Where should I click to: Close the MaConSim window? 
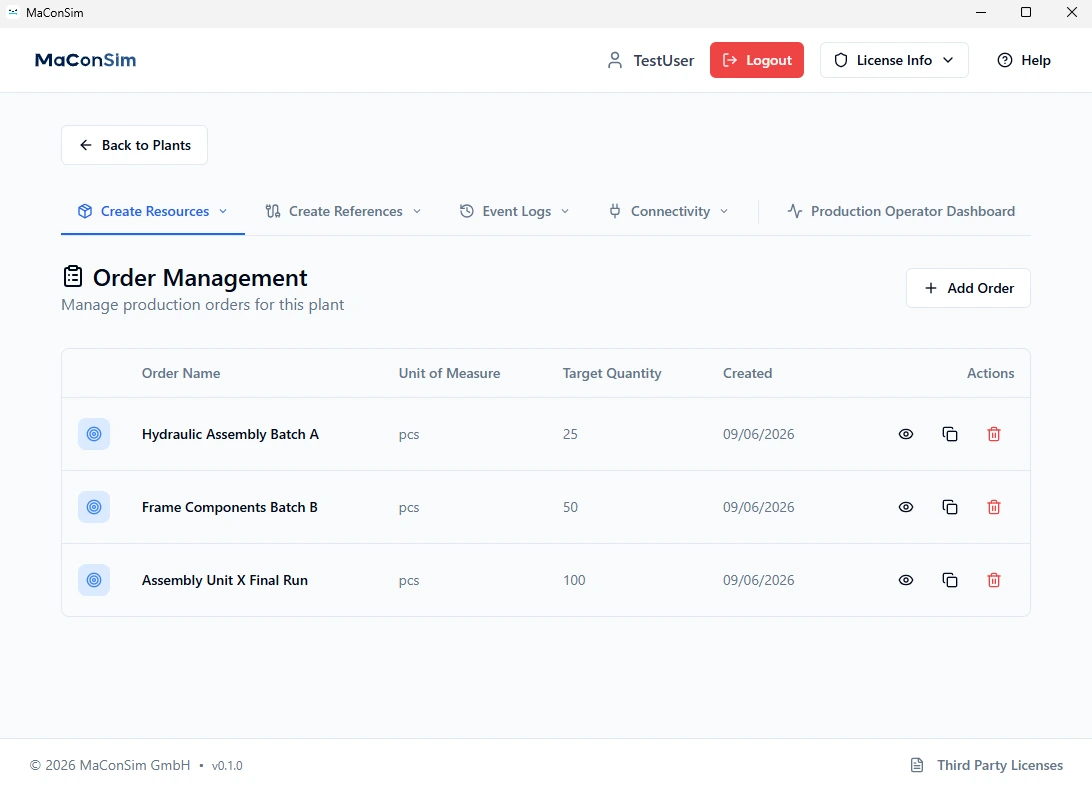click(x=1071, y=13)
